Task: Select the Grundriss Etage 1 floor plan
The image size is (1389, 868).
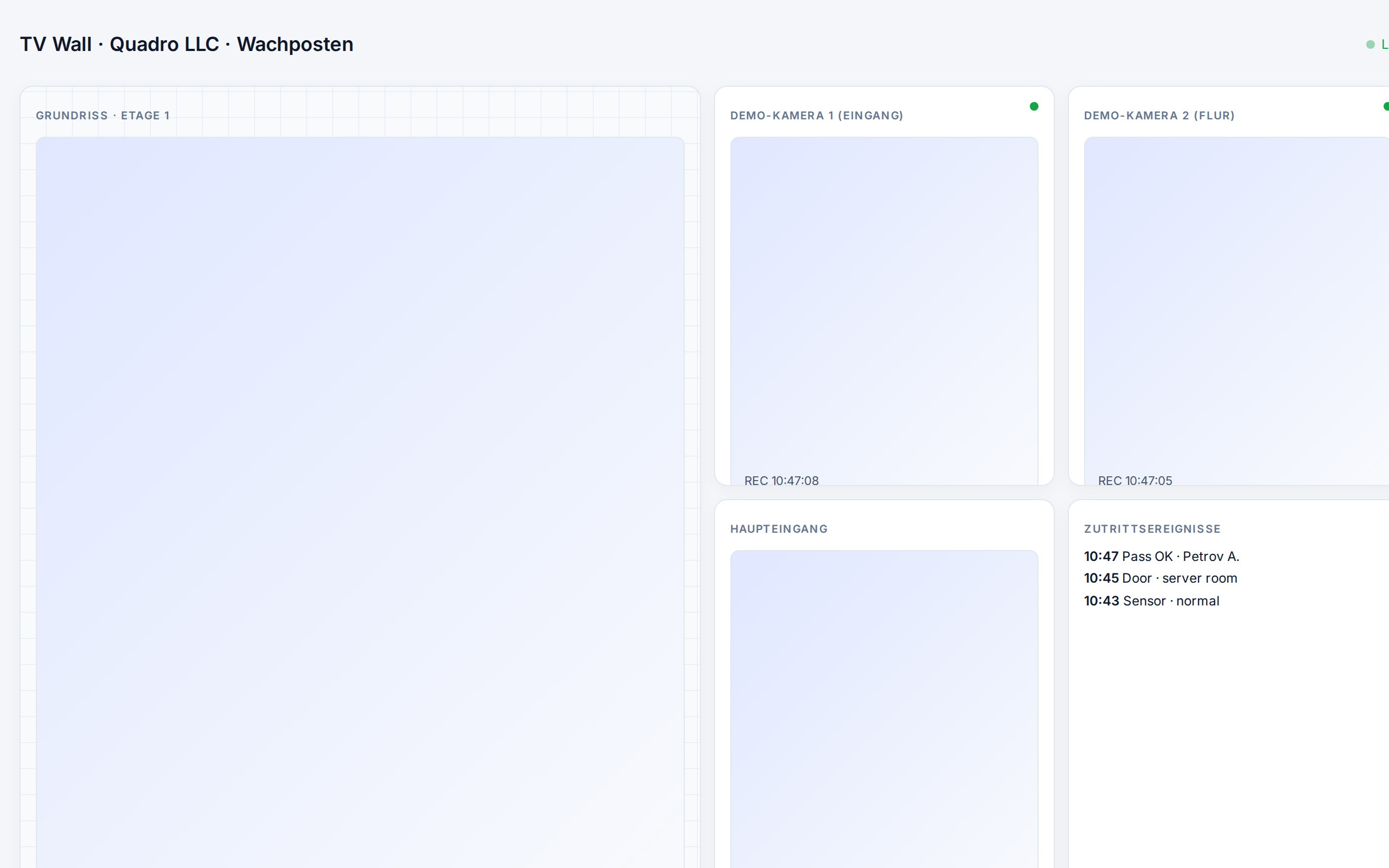Action: [360, 502]
